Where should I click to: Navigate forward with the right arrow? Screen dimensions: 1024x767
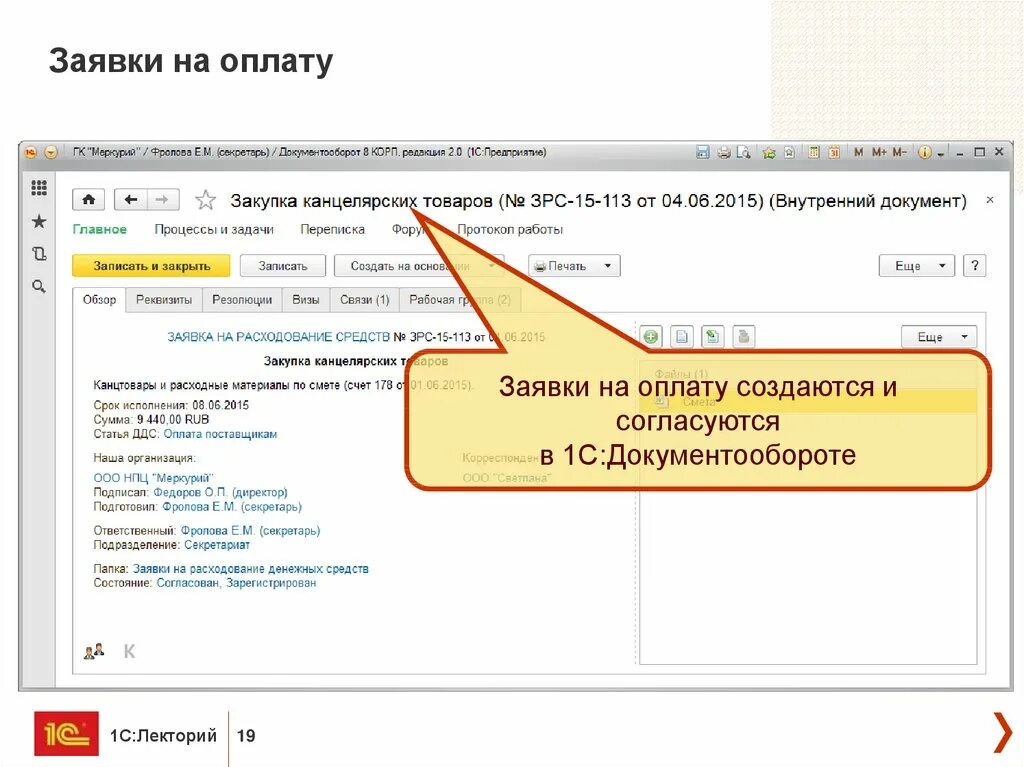click(162, 200)
